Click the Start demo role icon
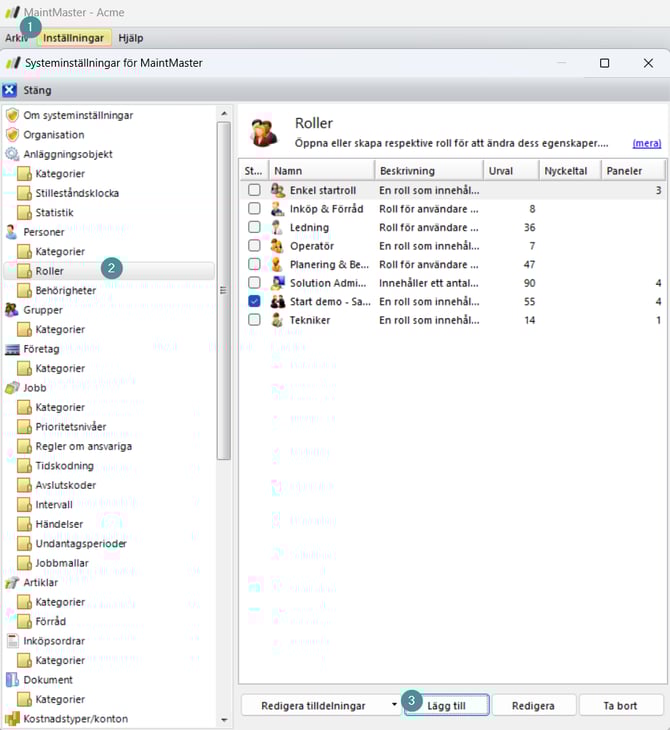This screenshot has height=730, width=670. (x=277, y=301)
